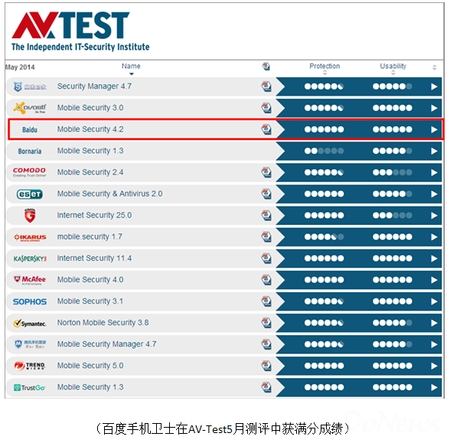Viewport: 450px width, 443px height.
Task: Expand details arrow for Comodo Mobile Security 2.4
Action: [x=434, y=172]
